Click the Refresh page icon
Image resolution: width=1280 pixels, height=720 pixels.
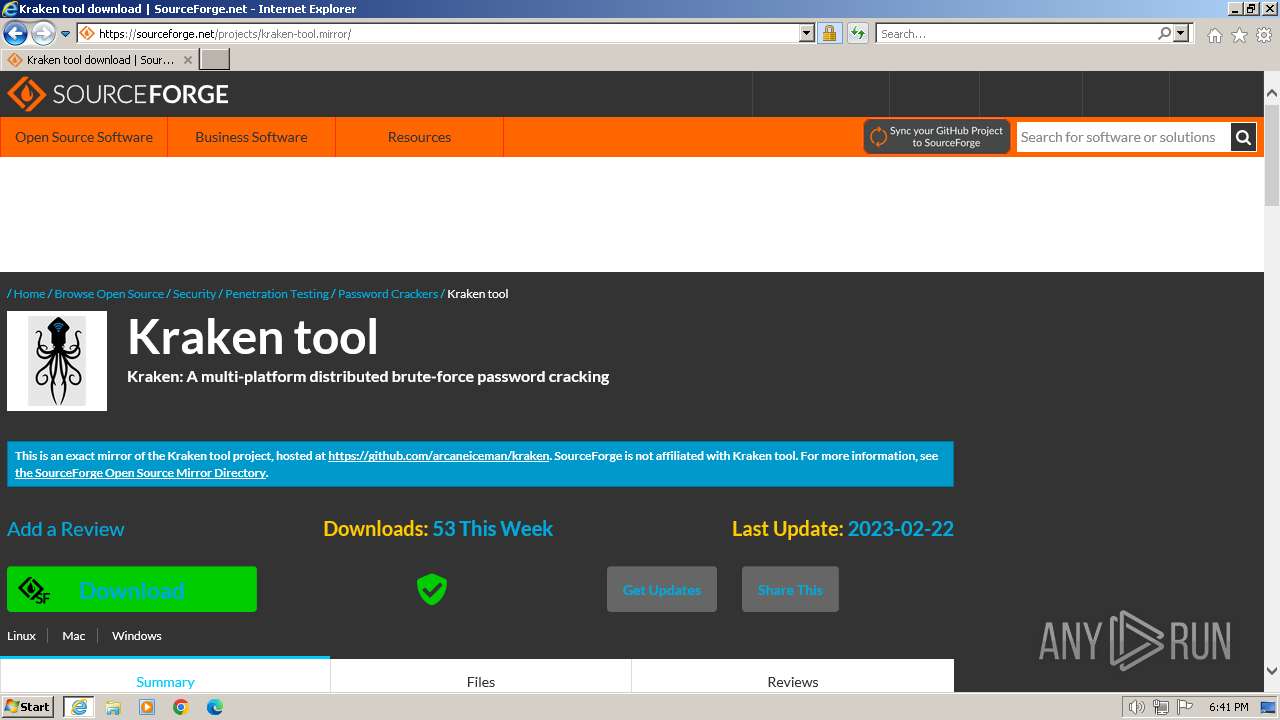tap(857, 33)
